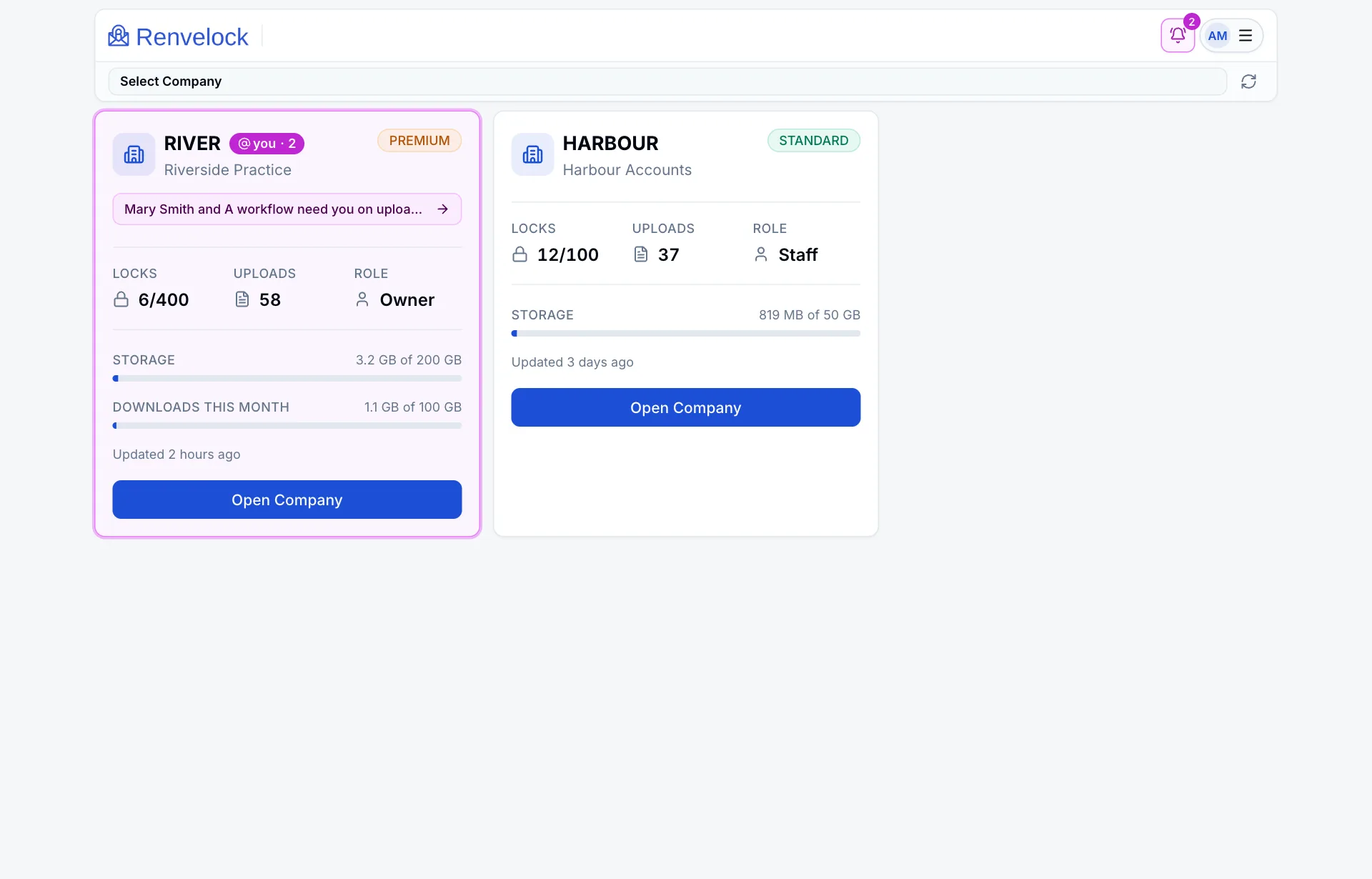Click the downloads this month progress bar
This screenshot has width=1372, height=879.
pos(287,426)
